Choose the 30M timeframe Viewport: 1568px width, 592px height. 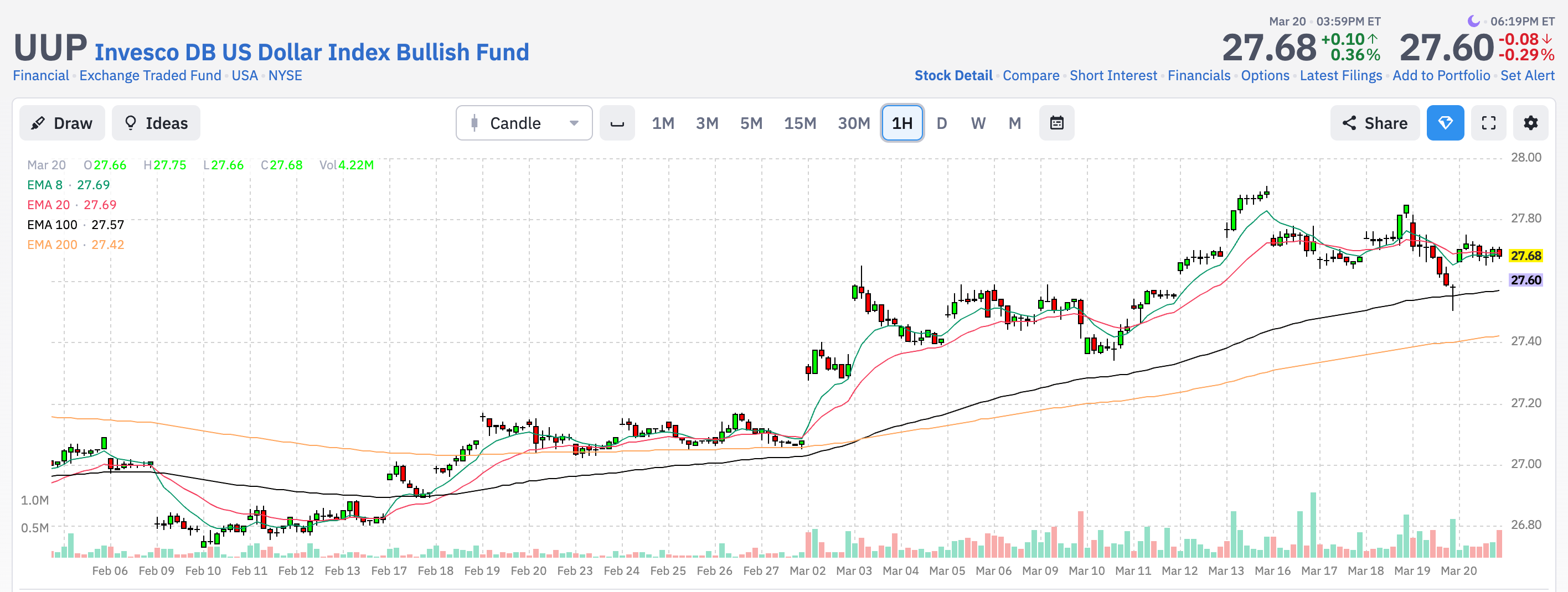[x=853, y=123]
